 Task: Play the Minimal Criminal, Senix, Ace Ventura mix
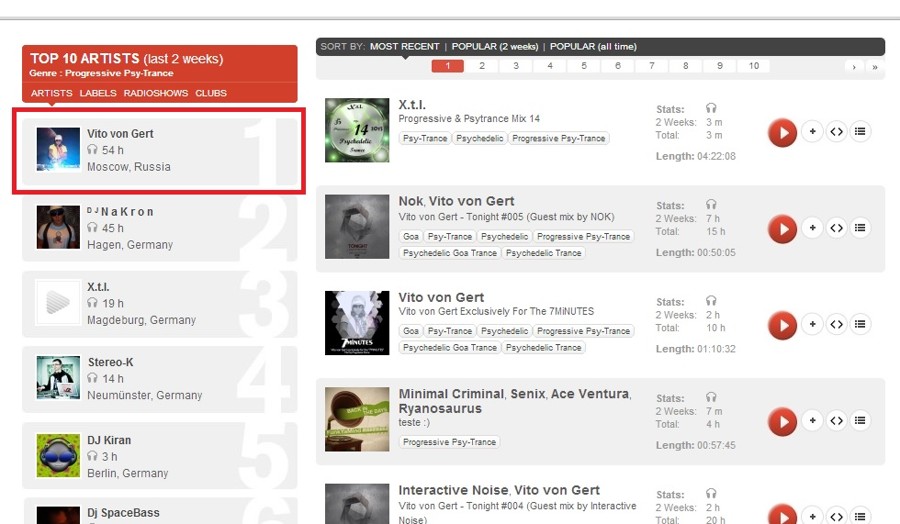coord(782,422)
